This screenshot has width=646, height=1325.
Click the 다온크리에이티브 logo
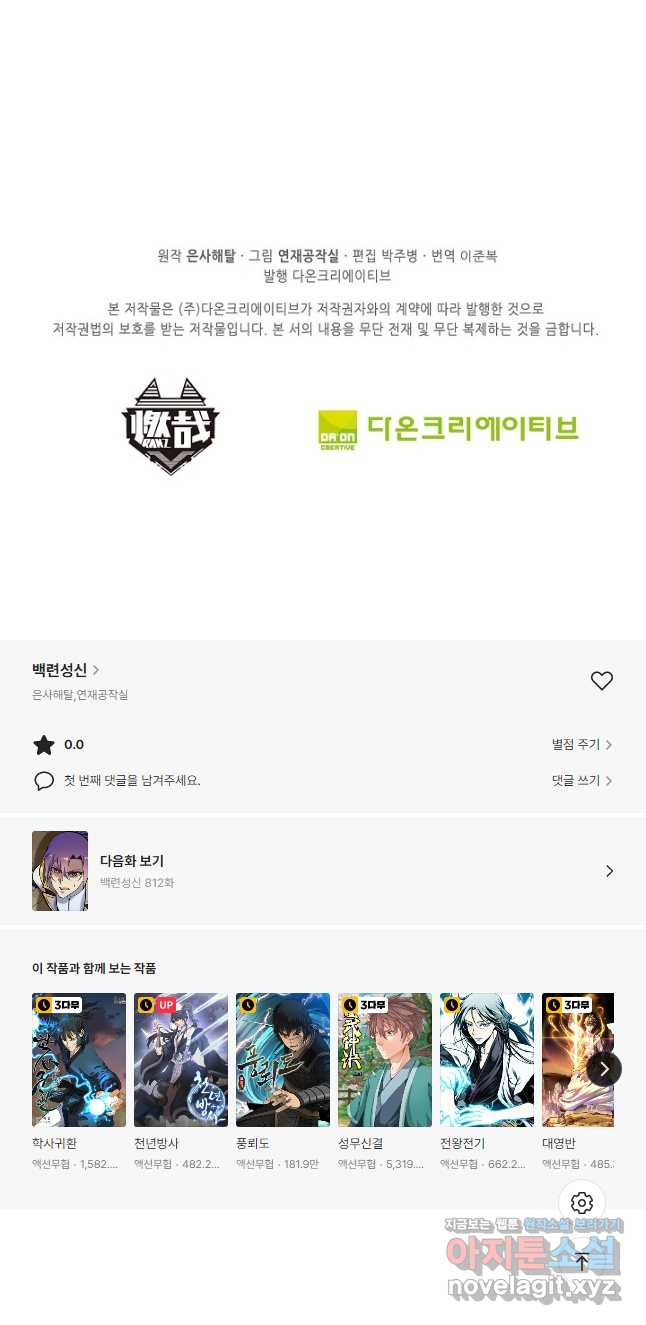click(448, 430)
